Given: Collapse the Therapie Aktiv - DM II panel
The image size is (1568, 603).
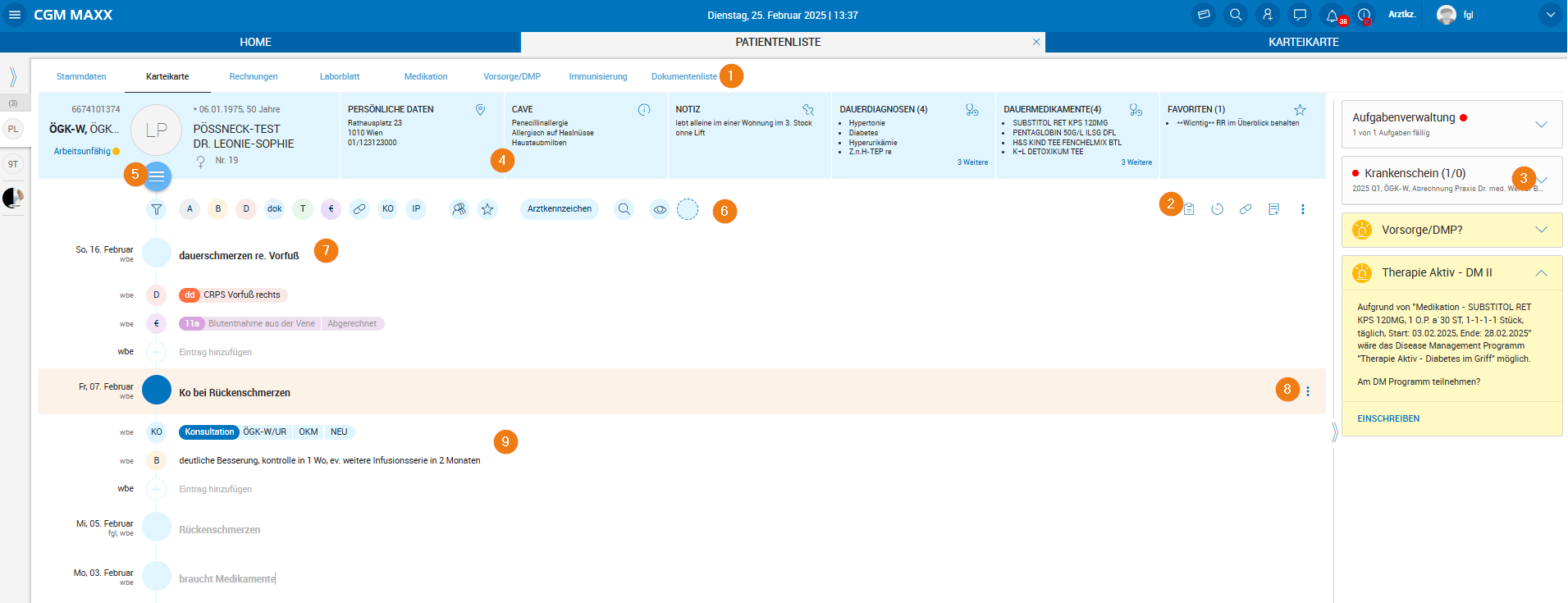Looking at the screenshot, I should [x=1541, y=273].
